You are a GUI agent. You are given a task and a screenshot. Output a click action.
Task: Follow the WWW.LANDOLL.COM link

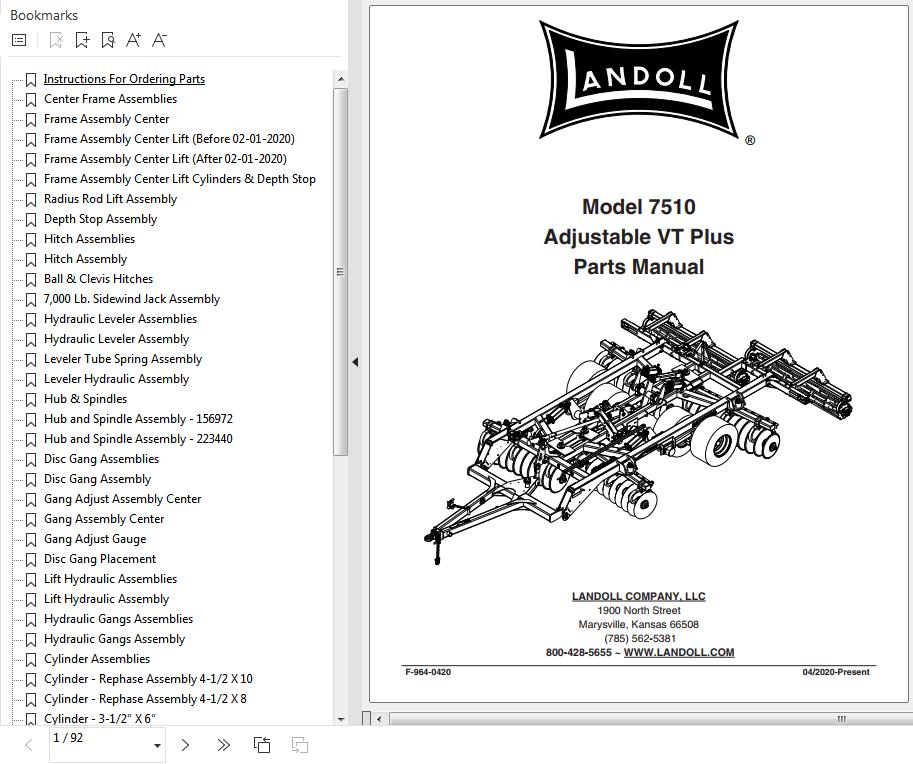pyautogui.click(x=679, y=652)
